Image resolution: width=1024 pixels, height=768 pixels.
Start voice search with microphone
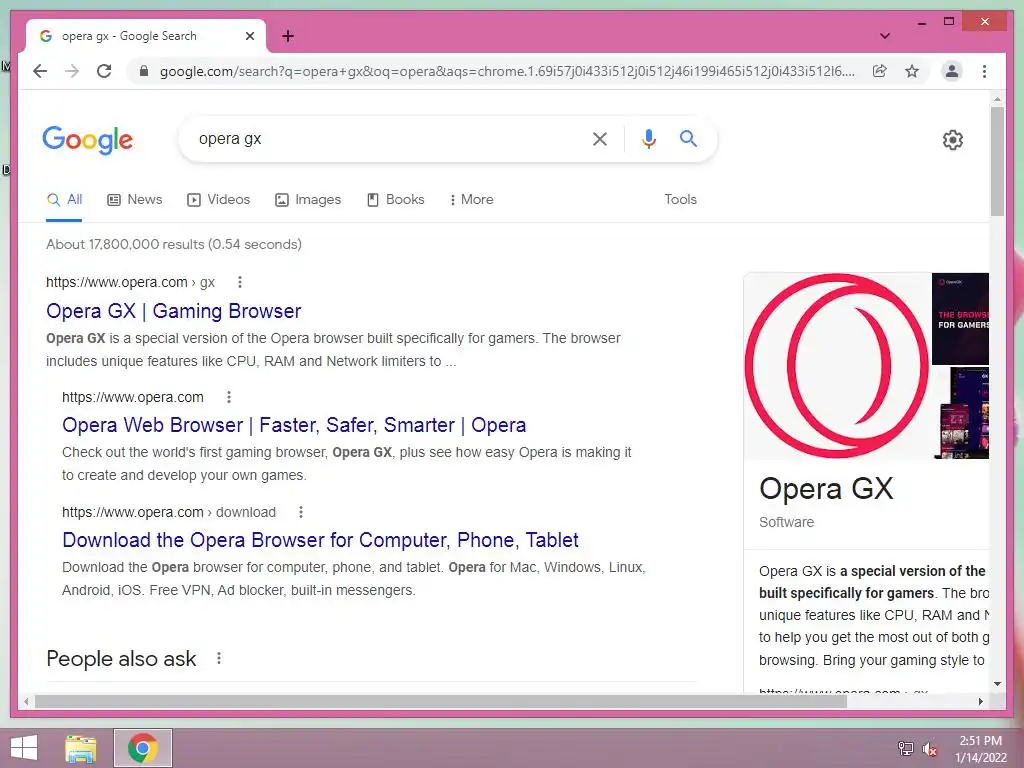coord(648,138)
